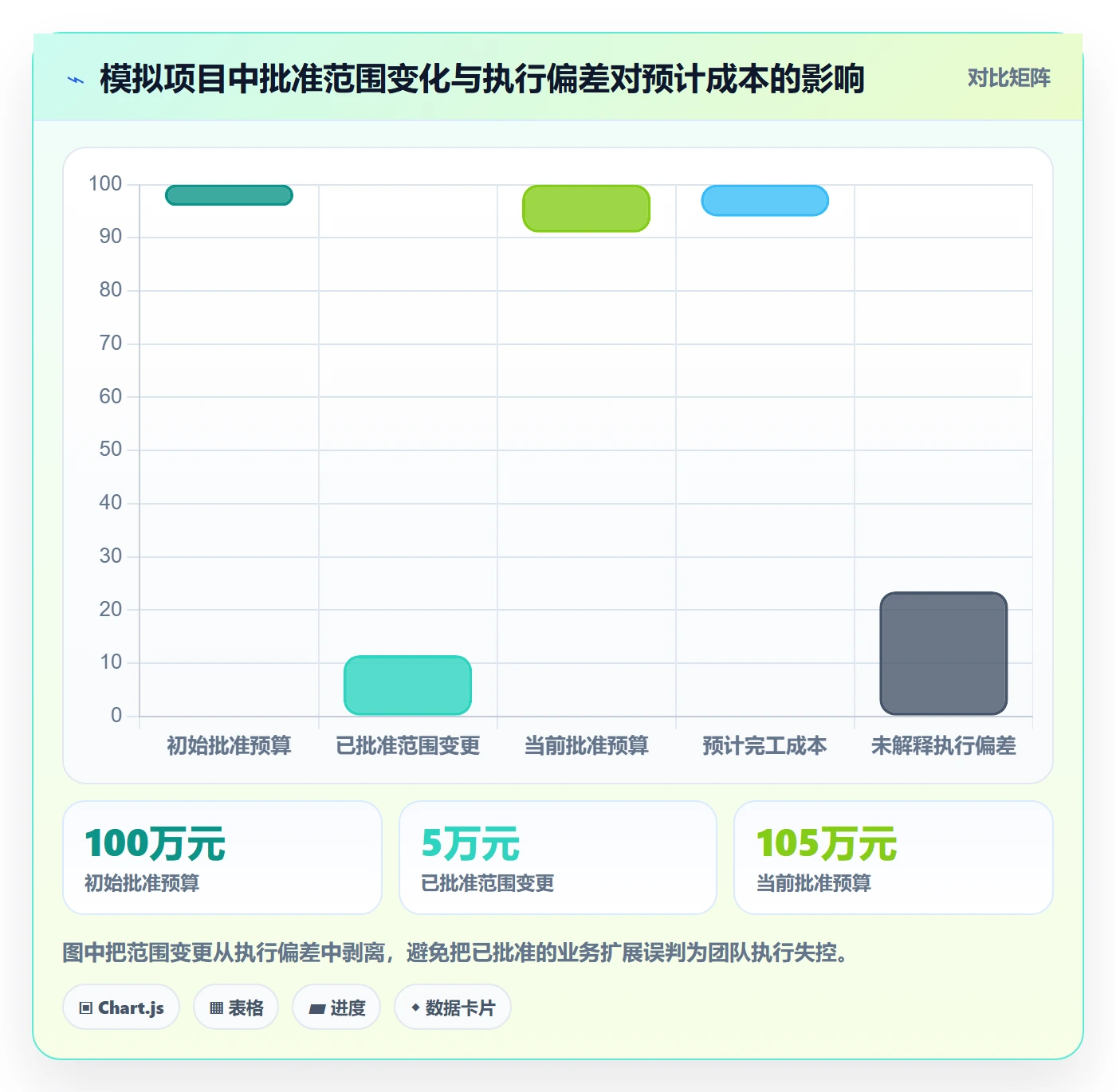Click the x-axis label 未解释执行偏差
The height and width of the screenshot is (1092, 1116).
tap(943, 746)
